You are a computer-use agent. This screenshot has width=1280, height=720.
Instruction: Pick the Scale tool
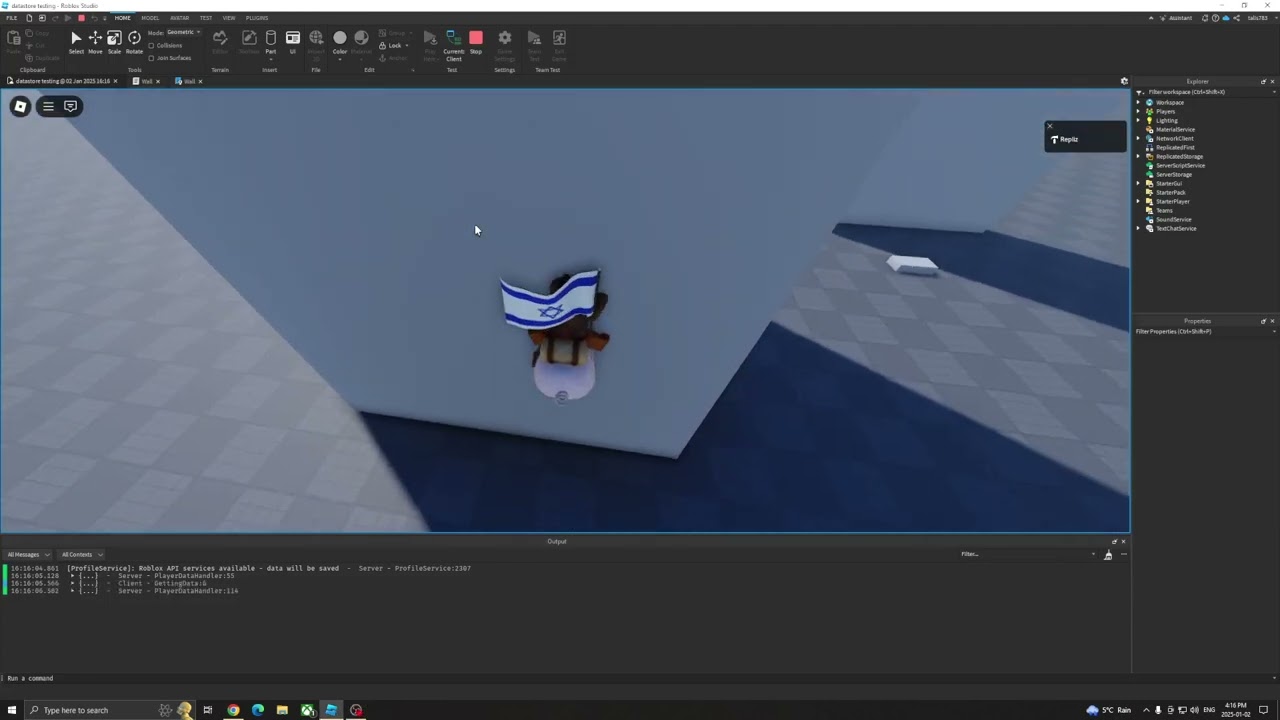(114, 42)
